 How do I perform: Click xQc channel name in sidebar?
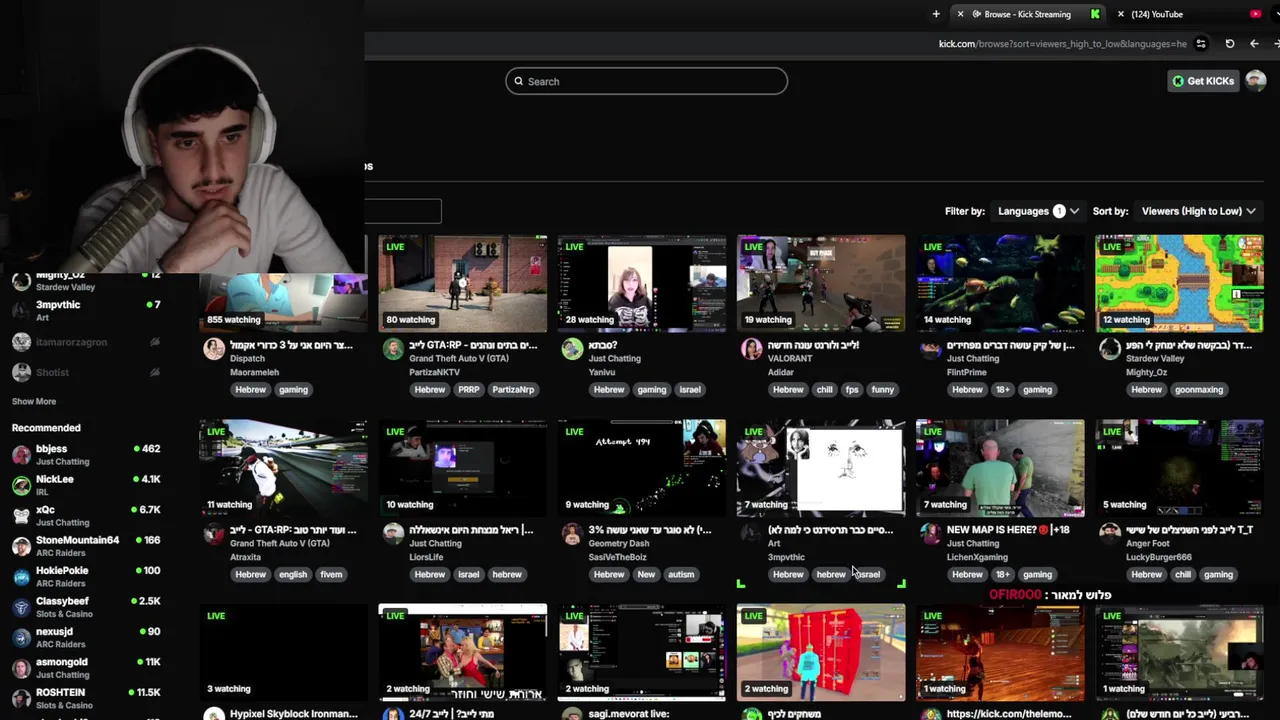point(45,510)
